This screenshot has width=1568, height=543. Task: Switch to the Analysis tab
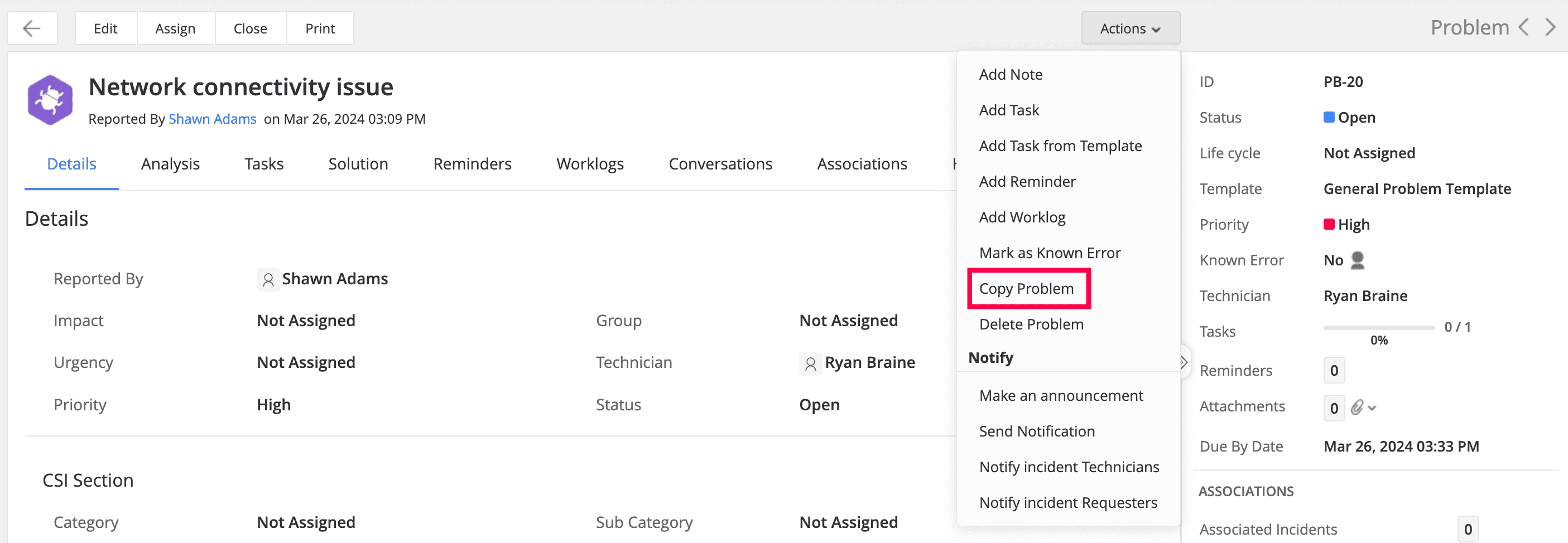pos(170,164)
